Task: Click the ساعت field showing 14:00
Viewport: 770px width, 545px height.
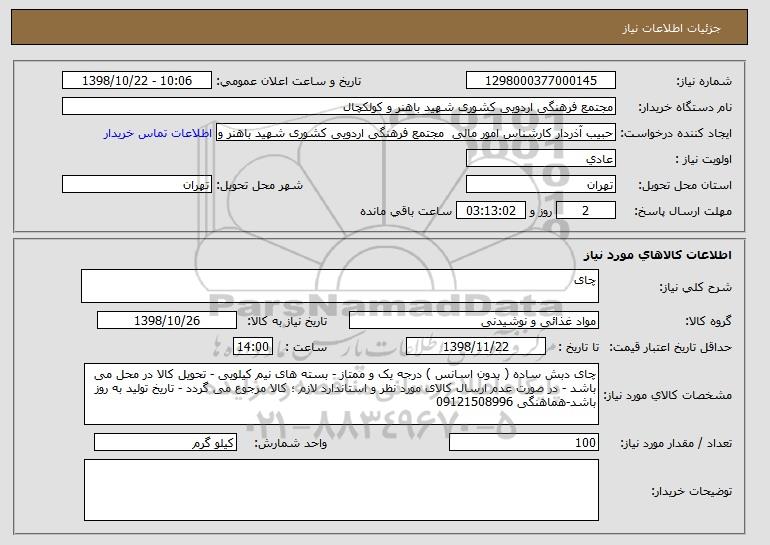Action: pos(253,347)
